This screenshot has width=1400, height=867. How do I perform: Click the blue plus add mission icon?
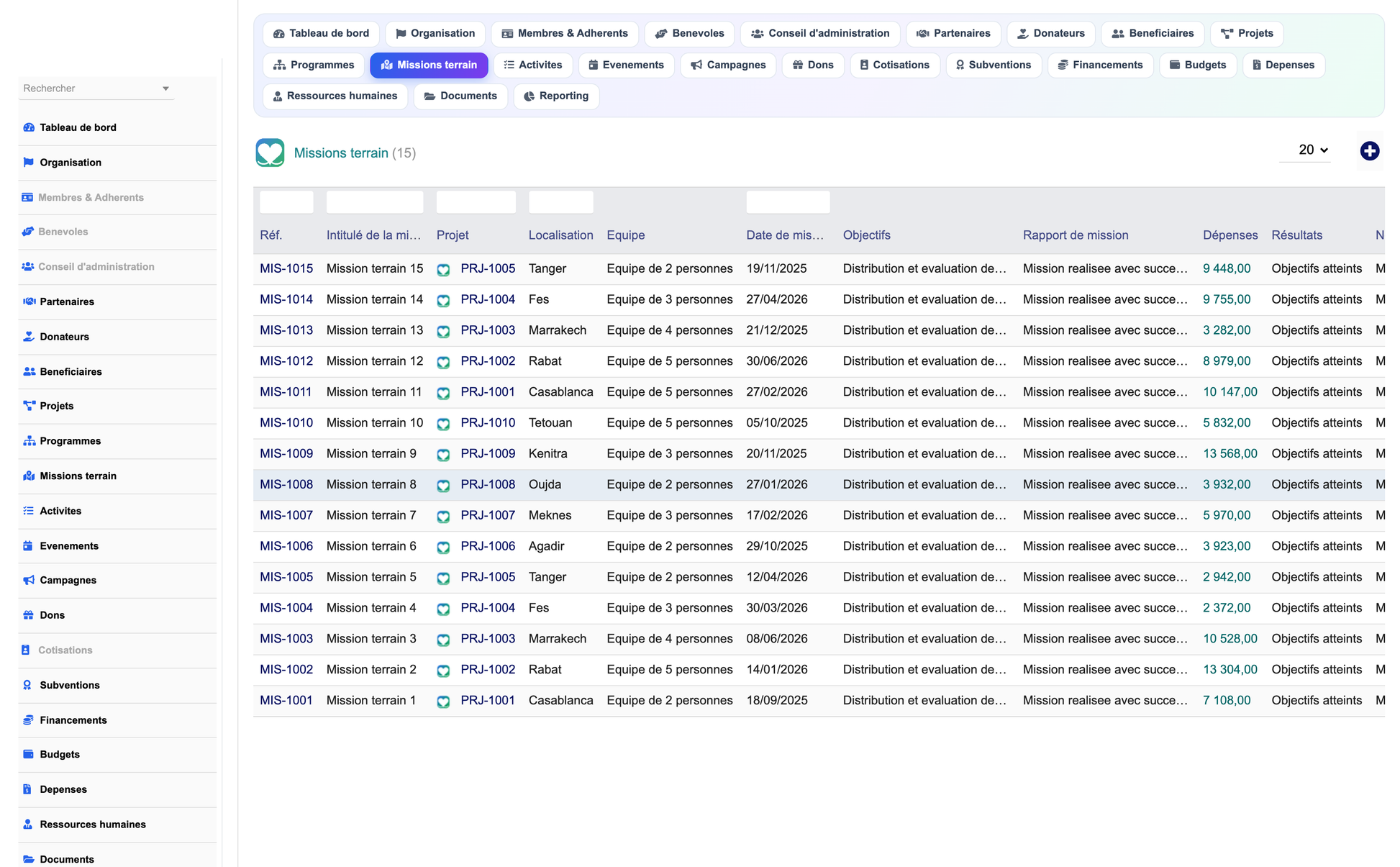click(1369, 151)
